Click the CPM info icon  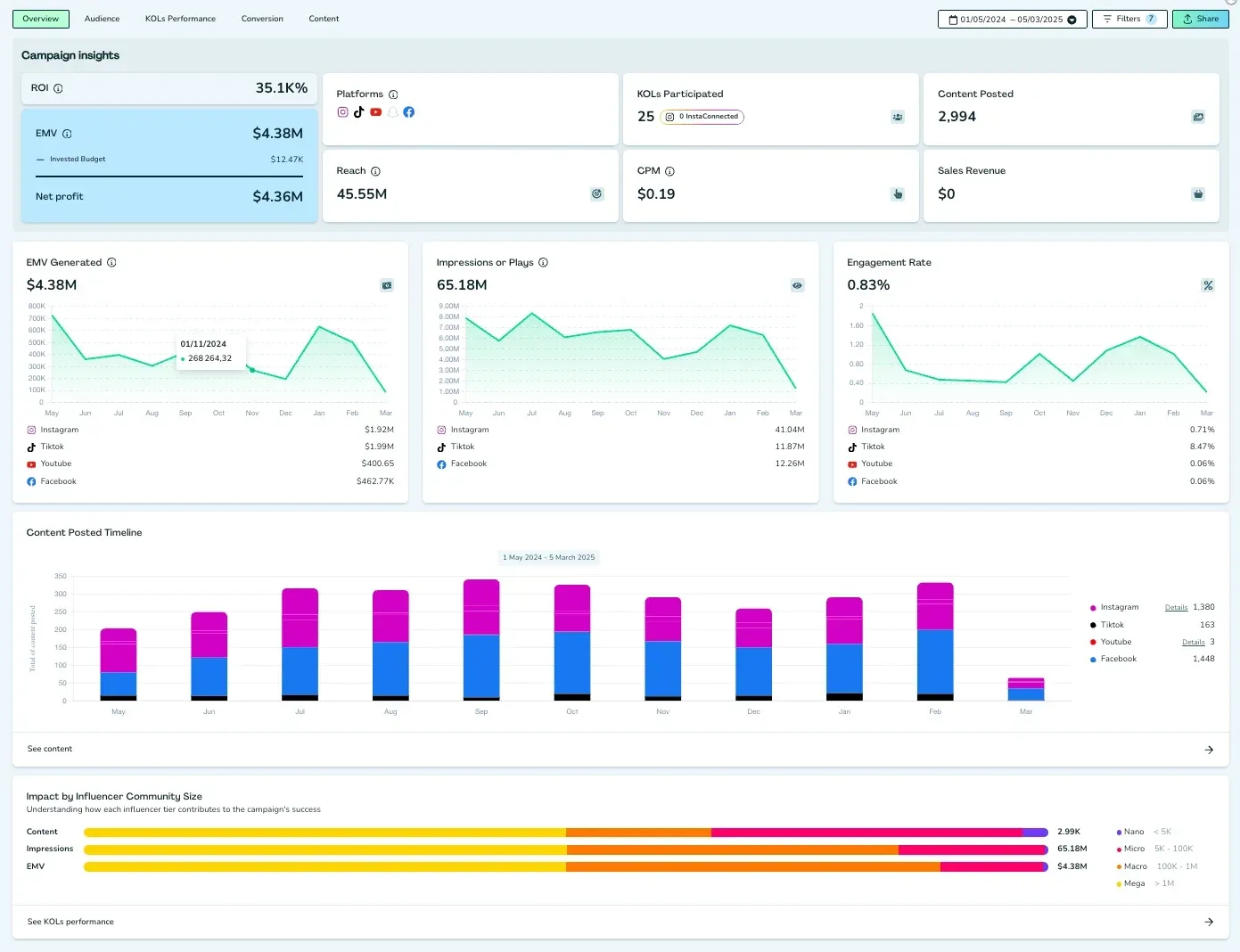pyautogui.click(x=669, y=171)
